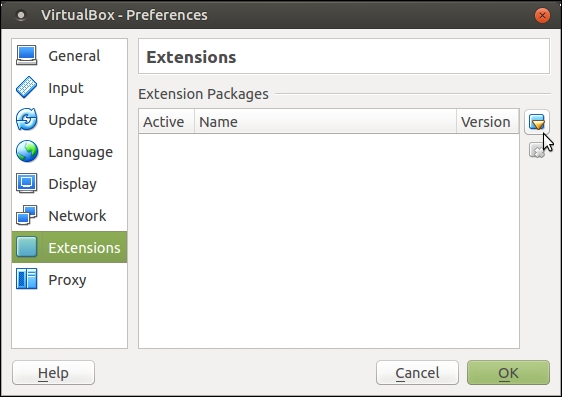
Task: Click the Proxy panel icon
Action: pos(27,279)
